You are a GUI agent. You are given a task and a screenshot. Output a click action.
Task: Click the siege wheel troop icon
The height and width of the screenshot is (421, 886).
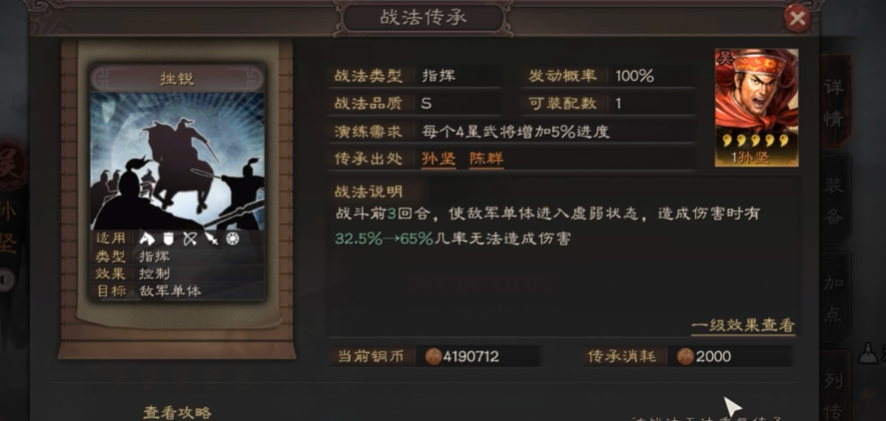(233, 239)
